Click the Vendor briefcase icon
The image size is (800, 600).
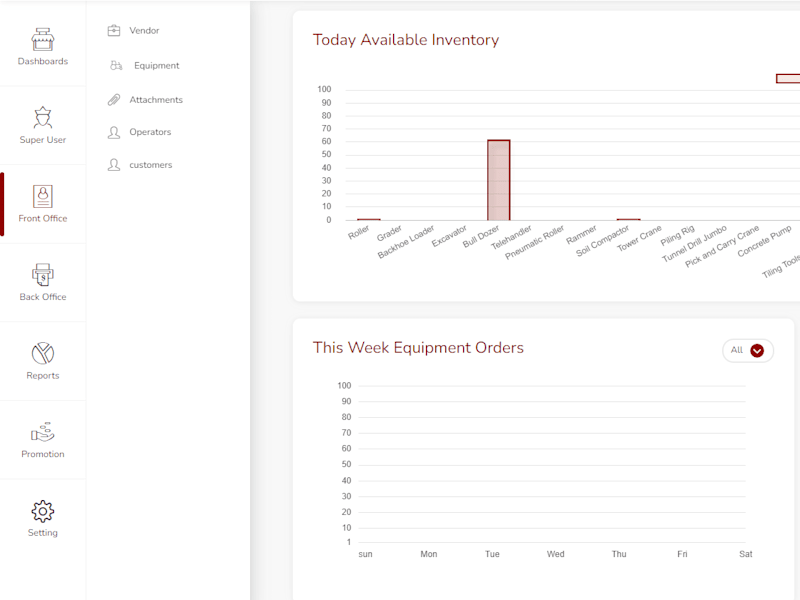[114, 31]
